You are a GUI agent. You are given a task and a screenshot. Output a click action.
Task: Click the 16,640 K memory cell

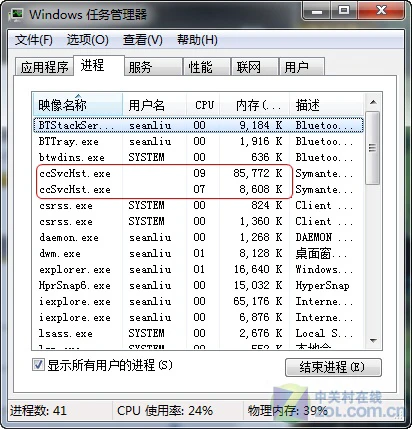point(258,269)
